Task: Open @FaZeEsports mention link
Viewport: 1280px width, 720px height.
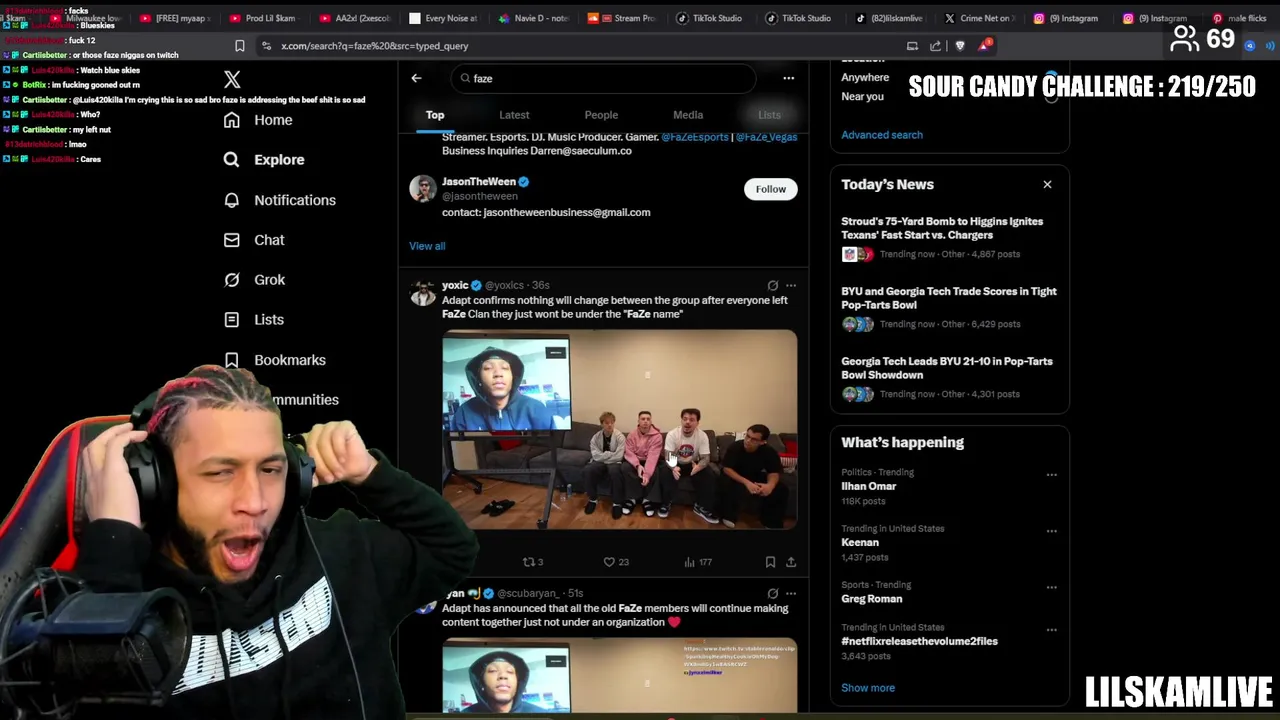Action: [694, 137]
